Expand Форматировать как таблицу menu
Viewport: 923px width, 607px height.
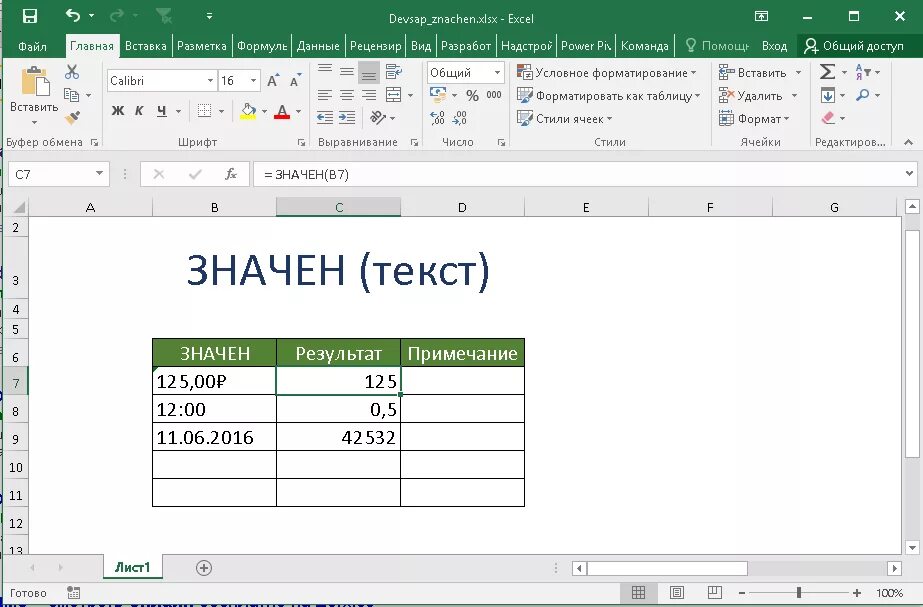[x=698, y=95]
